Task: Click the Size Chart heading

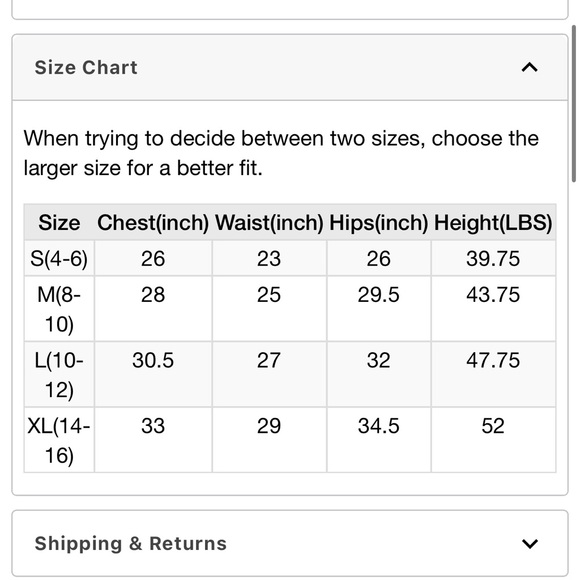Action: tap(86, 67)
